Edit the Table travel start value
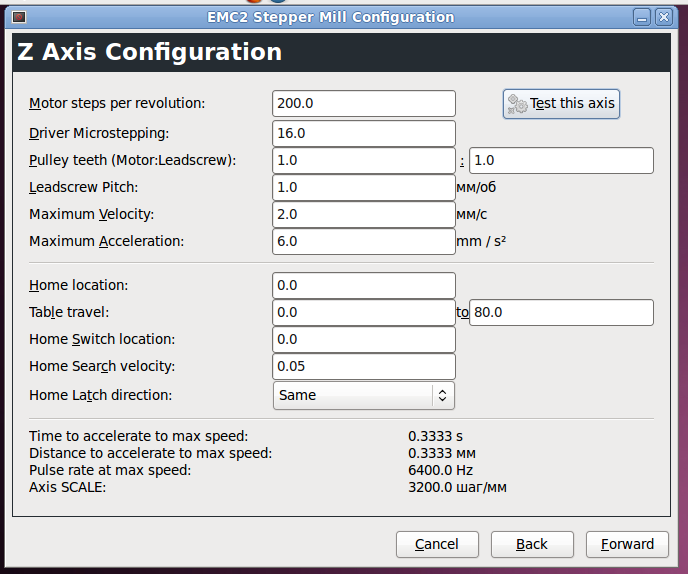 [x=364, y=312]
